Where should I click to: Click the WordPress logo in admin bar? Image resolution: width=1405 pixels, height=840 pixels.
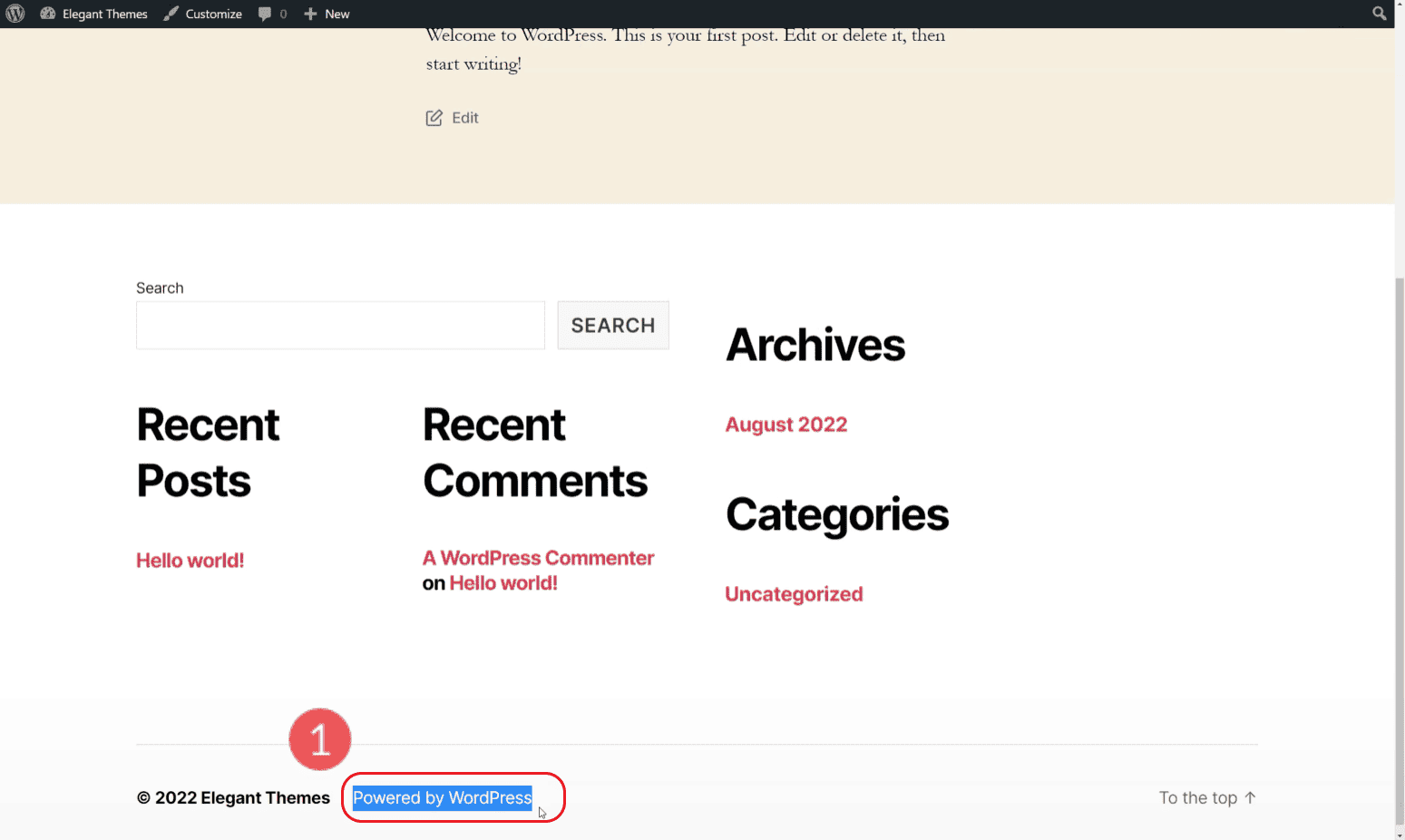tap(15, 14)
